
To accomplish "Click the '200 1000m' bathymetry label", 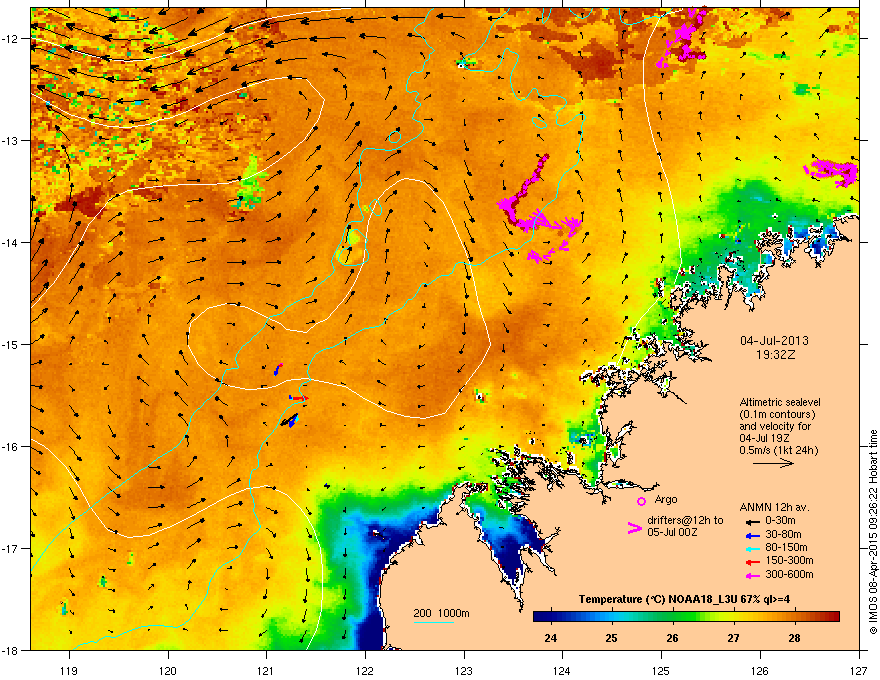I will click(441, 613).
